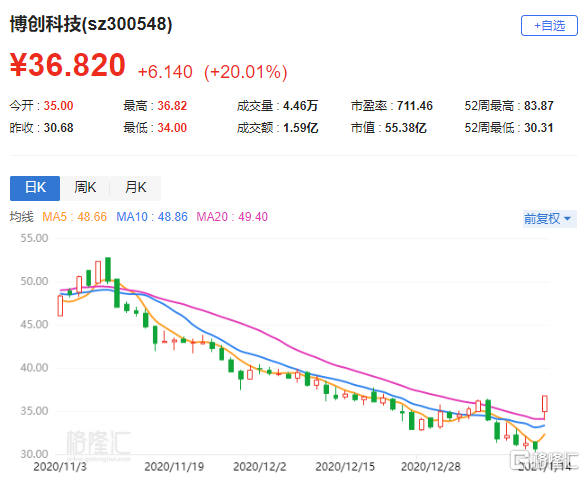Open the 前复权 adjustment dropdown
The height and width of the screenshot is (477, 585).
[x=549, y=219]
